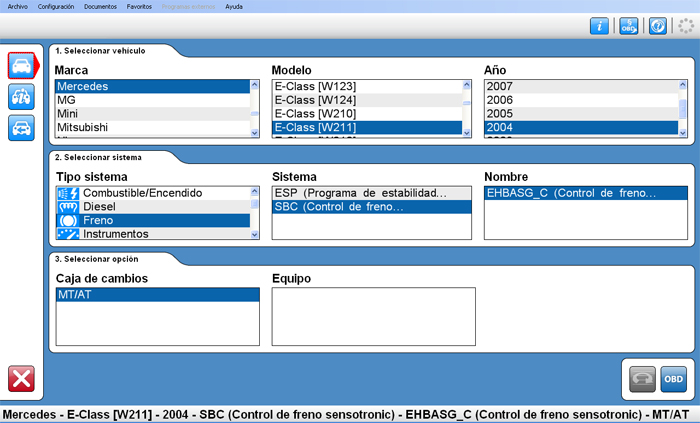This screenshot has width=700, height=423.
Task: Select year 2006
Action: pyautogui.click(x=581, y=100)
